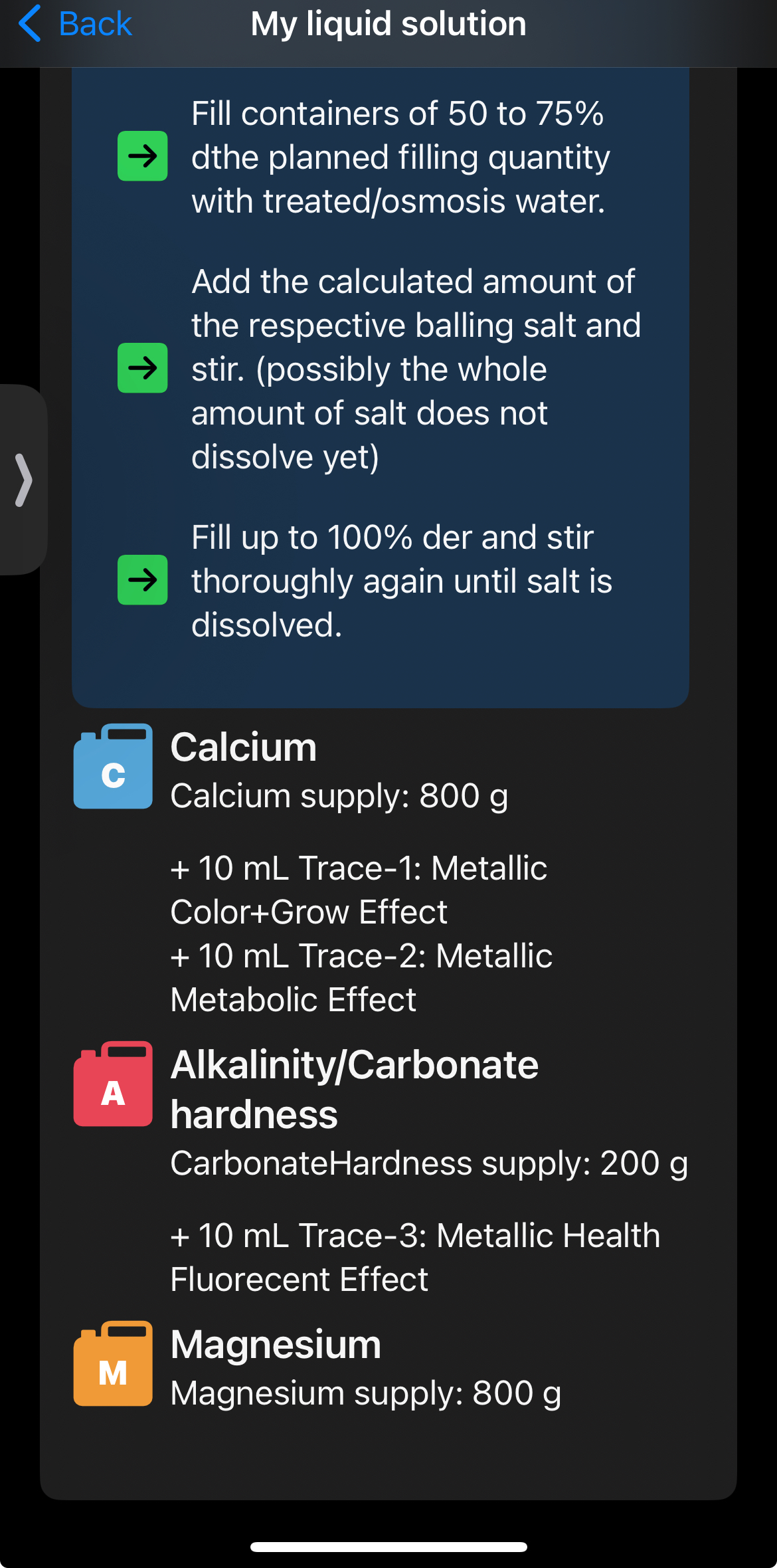Screen dimensions: 777x1568
Task: Expand the side panel handle on left edge
Action: click(x=23, y=480)
